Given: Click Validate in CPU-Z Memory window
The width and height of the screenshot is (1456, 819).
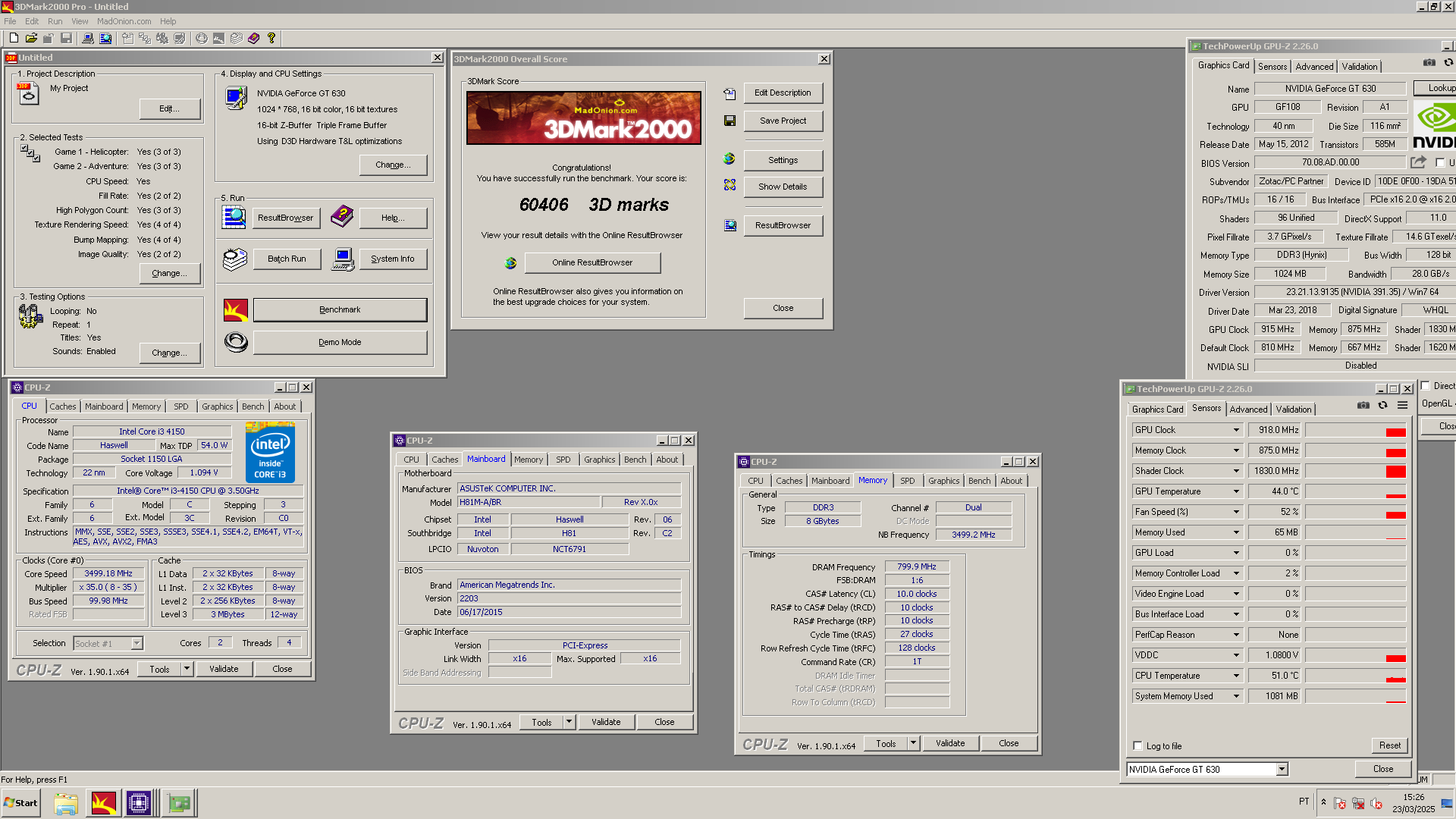Looking at the screenshot, I should [x=950, y=743].
